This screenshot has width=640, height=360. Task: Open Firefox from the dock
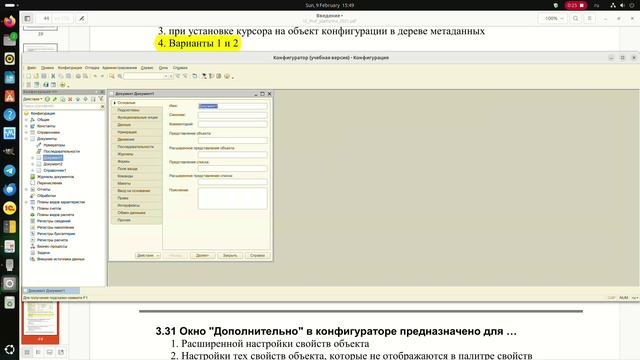(x=9, y=21)
